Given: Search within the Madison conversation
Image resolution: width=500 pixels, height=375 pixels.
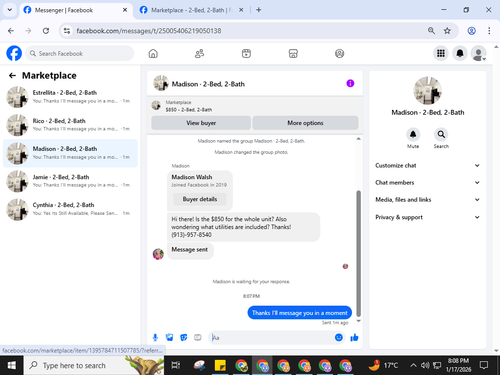Looking at the screenshot, I should [x=441, y=135].
